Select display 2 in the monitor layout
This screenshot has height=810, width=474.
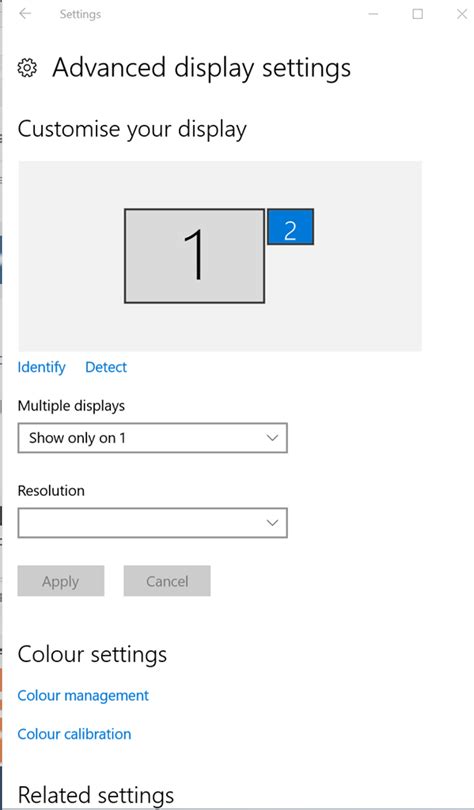[290, 227]
